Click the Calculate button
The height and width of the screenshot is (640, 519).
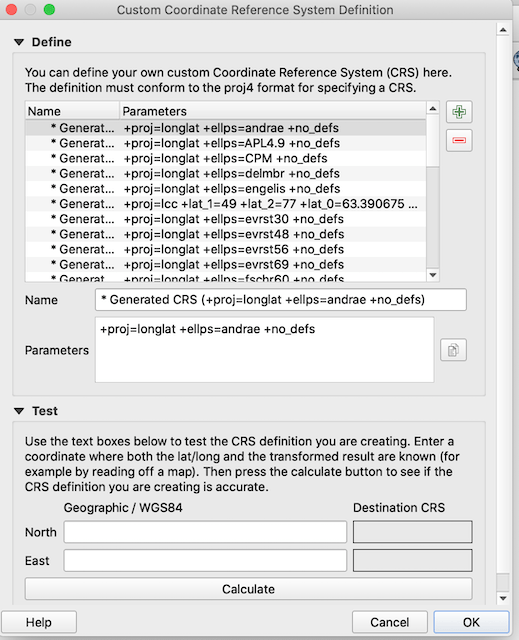(248, 589)
